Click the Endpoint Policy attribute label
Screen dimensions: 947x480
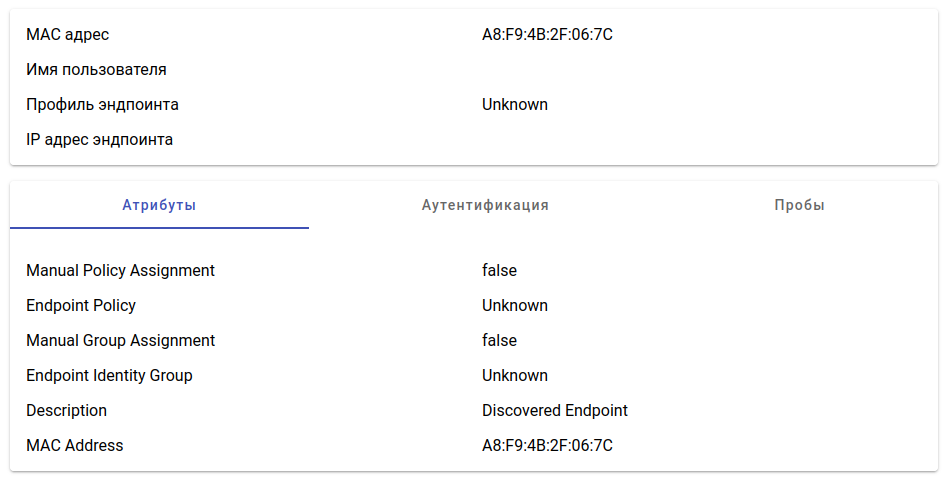coord(81,306)
